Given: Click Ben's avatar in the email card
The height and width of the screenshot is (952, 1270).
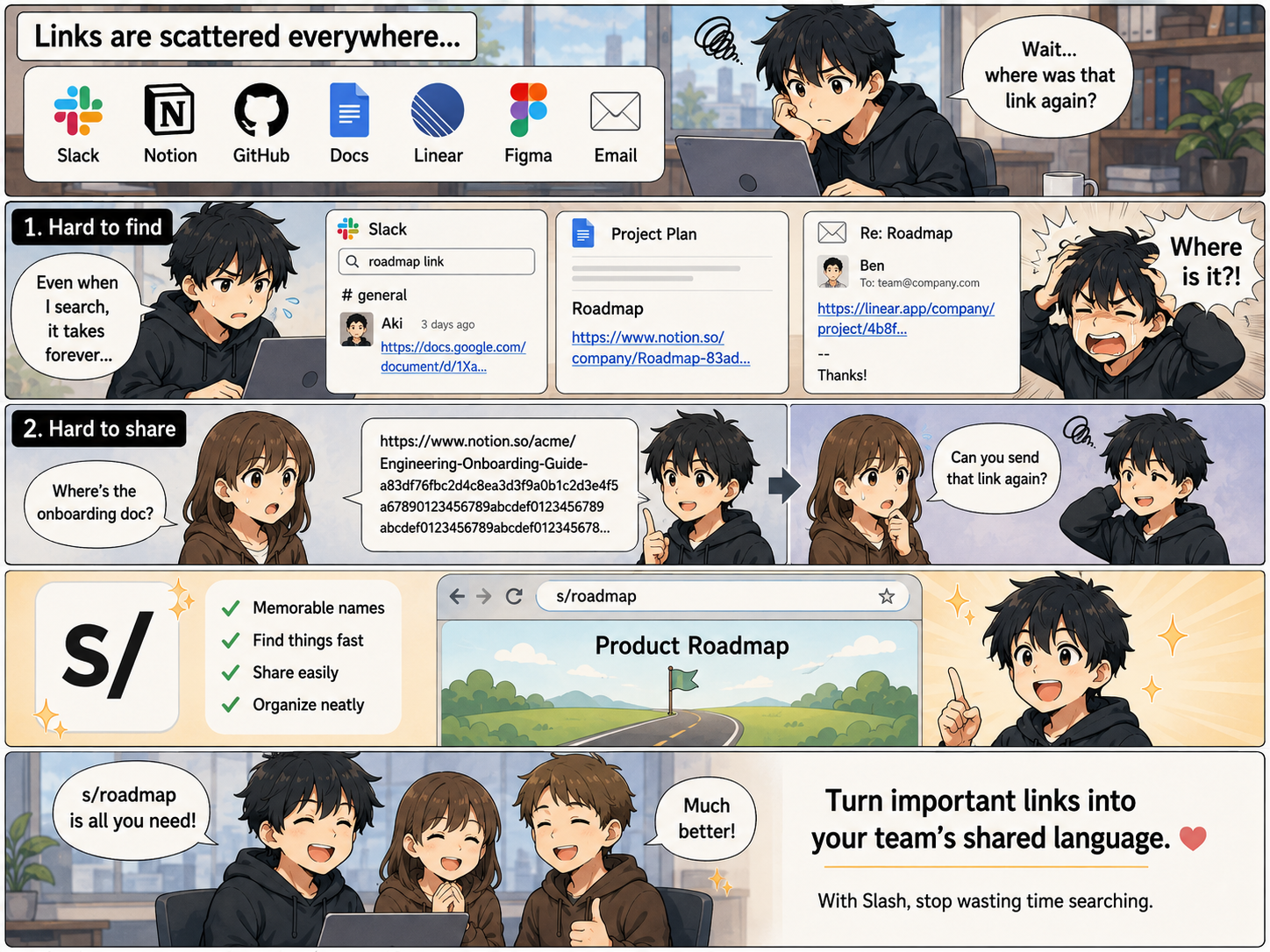Looking at the screenshot, I should click(833, 272).
